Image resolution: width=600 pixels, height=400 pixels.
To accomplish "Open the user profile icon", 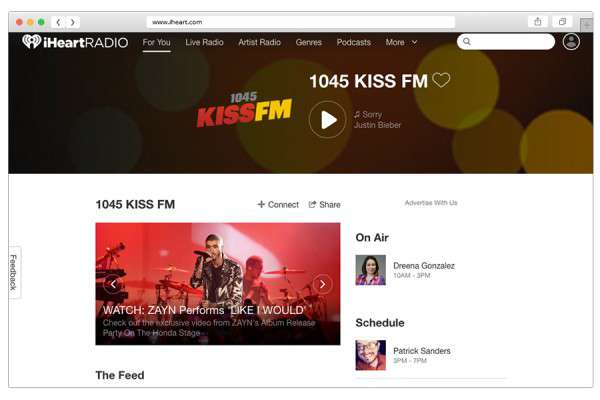I will [x=571, y=42].
